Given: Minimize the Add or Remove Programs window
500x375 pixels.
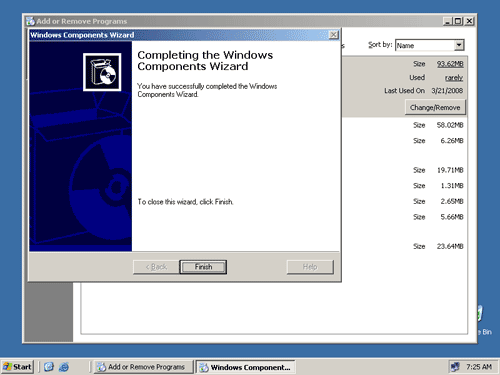Looking at the screenshot, I should [448, 21].
